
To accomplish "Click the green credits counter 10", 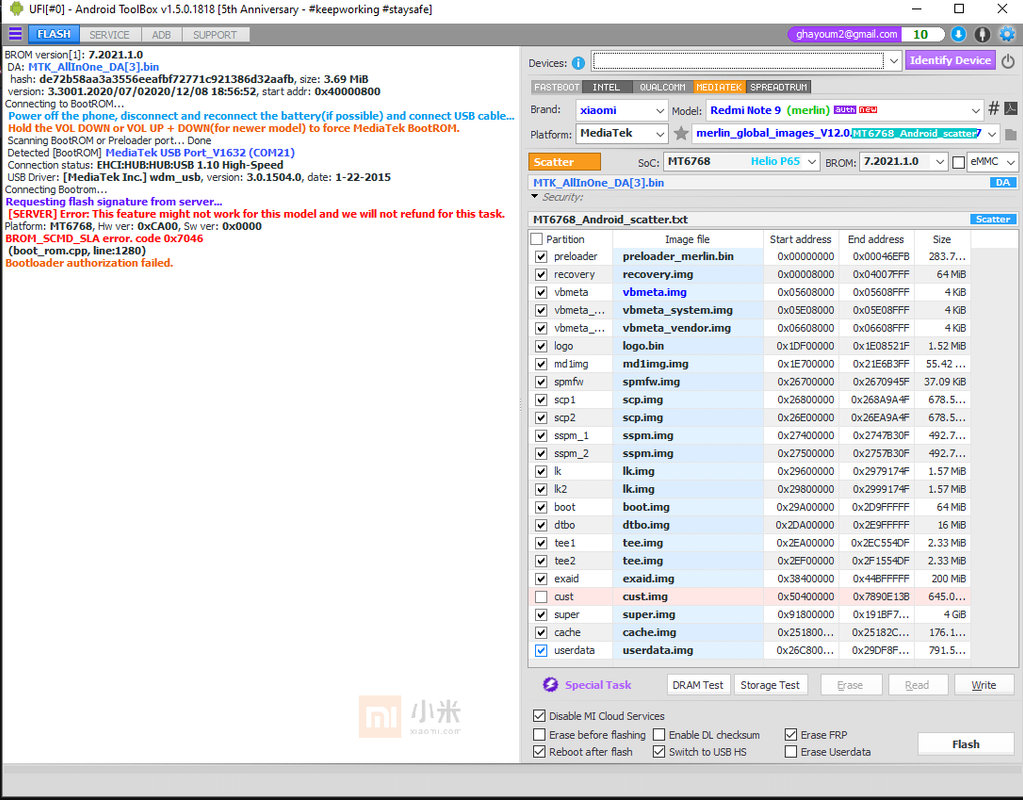I will (x=921, y=34).
